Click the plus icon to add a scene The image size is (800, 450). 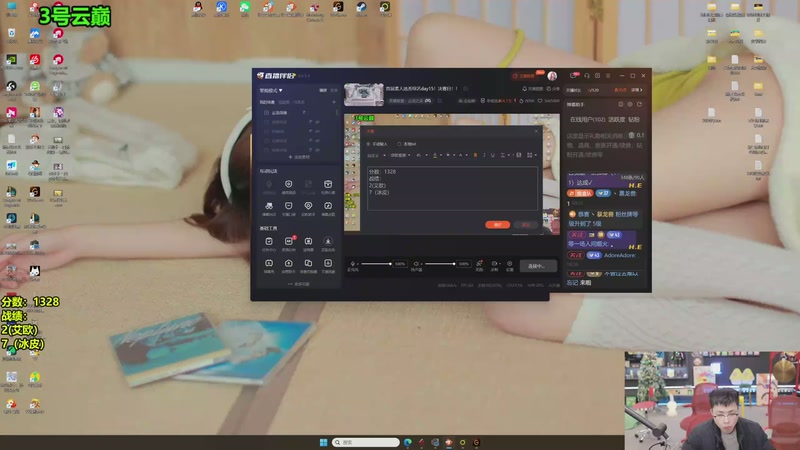coord(334,102)
